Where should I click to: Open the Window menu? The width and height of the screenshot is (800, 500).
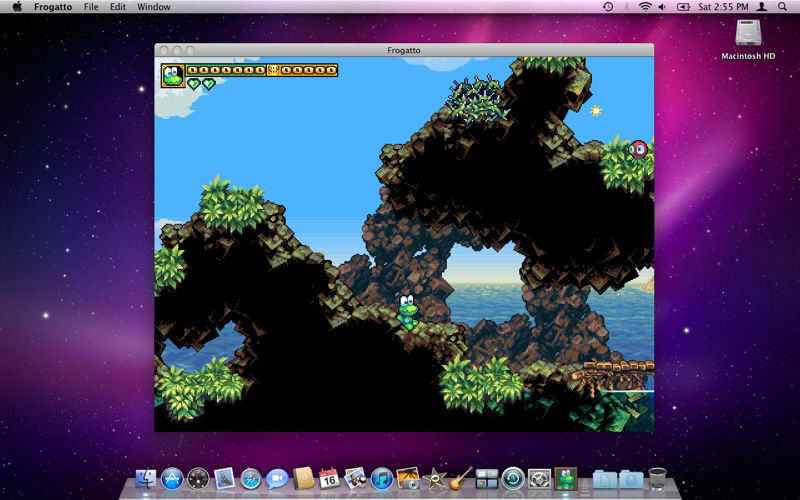[154, 7]
